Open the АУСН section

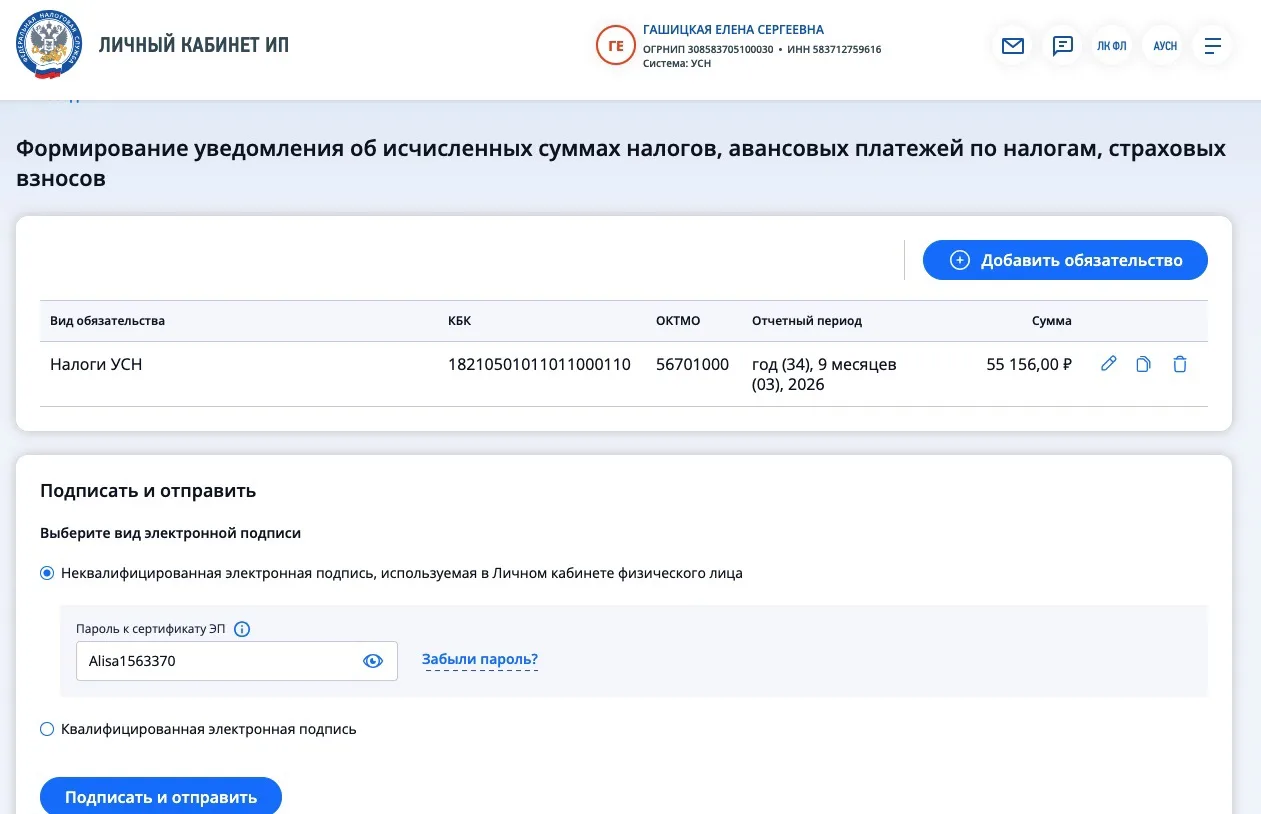pos(1165,46)
